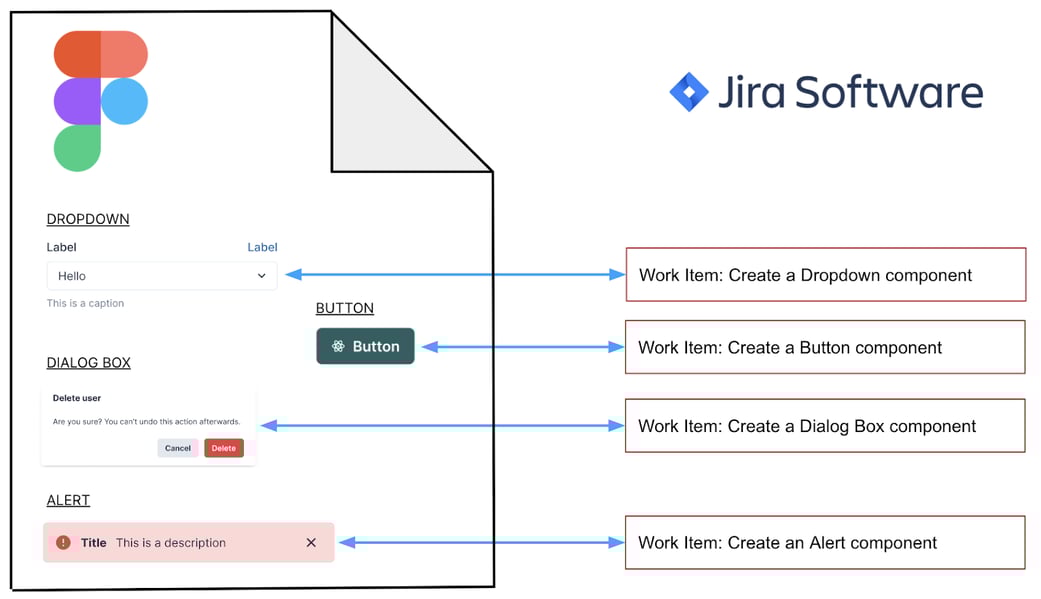The image size is (1041, 599).
Task: Click the DROPDOWN section heading
Action: click(88, 219)
